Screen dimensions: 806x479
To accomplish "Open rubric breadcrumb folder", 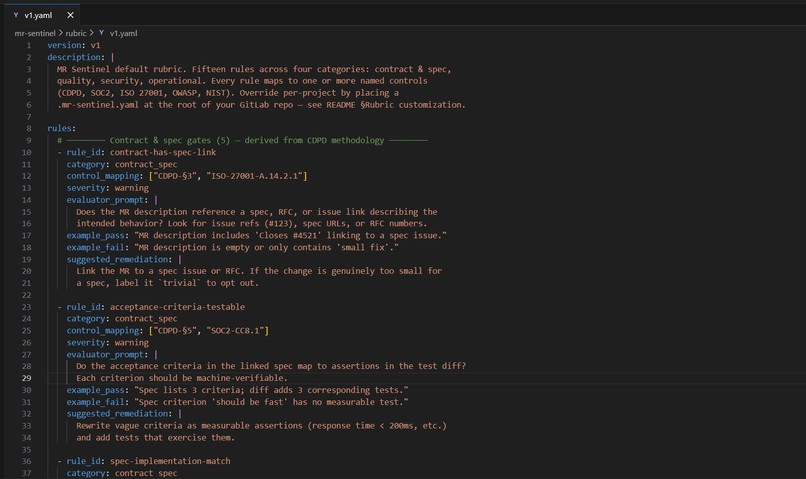I will [76, 33].
